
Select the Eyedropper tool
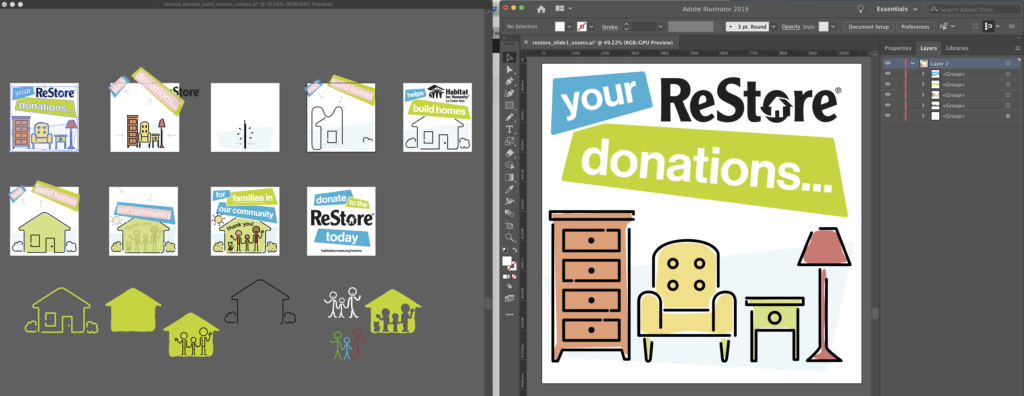coord(510,189)
